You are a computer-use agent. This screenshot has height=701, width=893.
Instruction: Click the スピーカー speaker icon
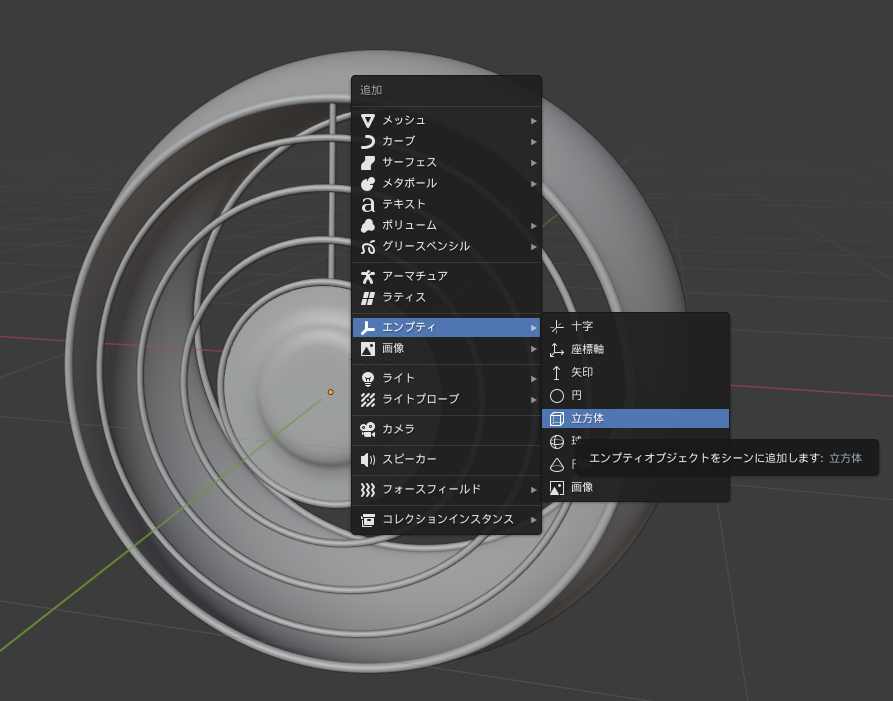(x=368, y=460)
